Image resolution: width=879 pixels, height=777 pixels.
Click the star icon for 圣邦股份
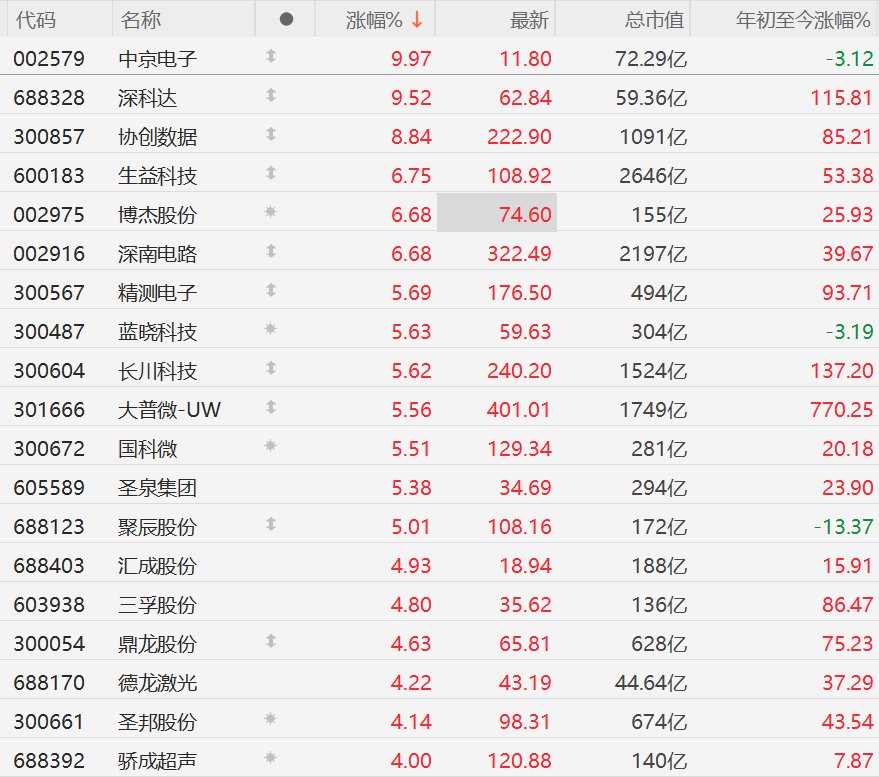[x=271, y=719]
